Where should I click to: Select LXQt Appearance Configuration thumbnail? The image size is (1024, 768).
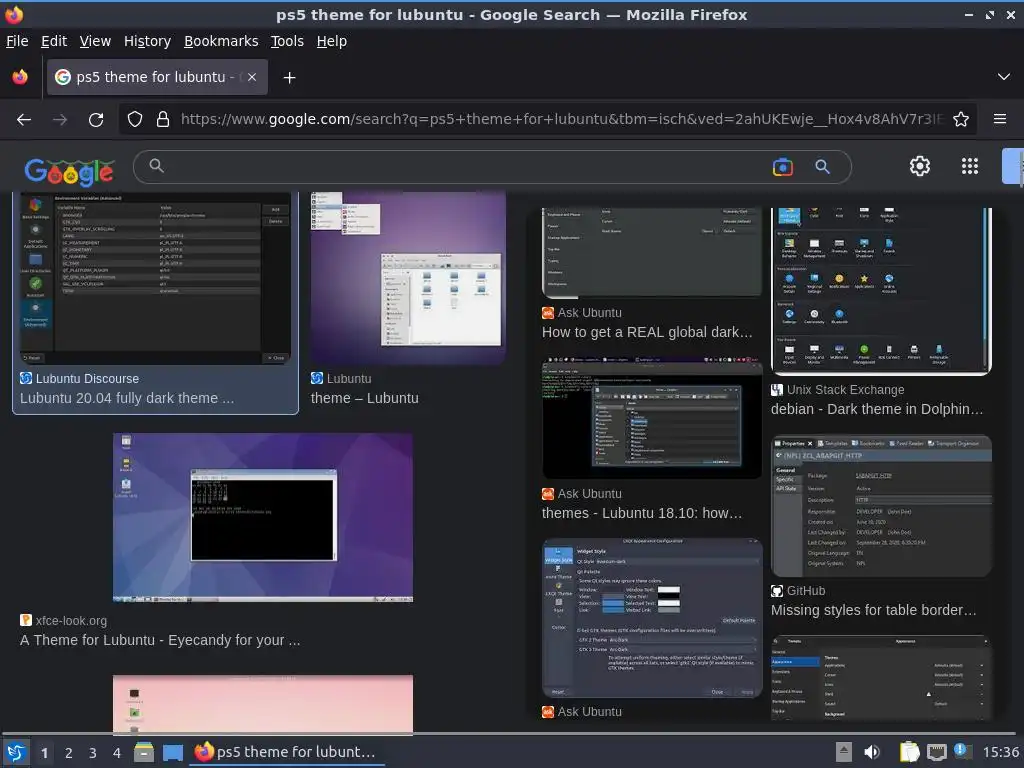pyautogui.click(x=652, y=618)
